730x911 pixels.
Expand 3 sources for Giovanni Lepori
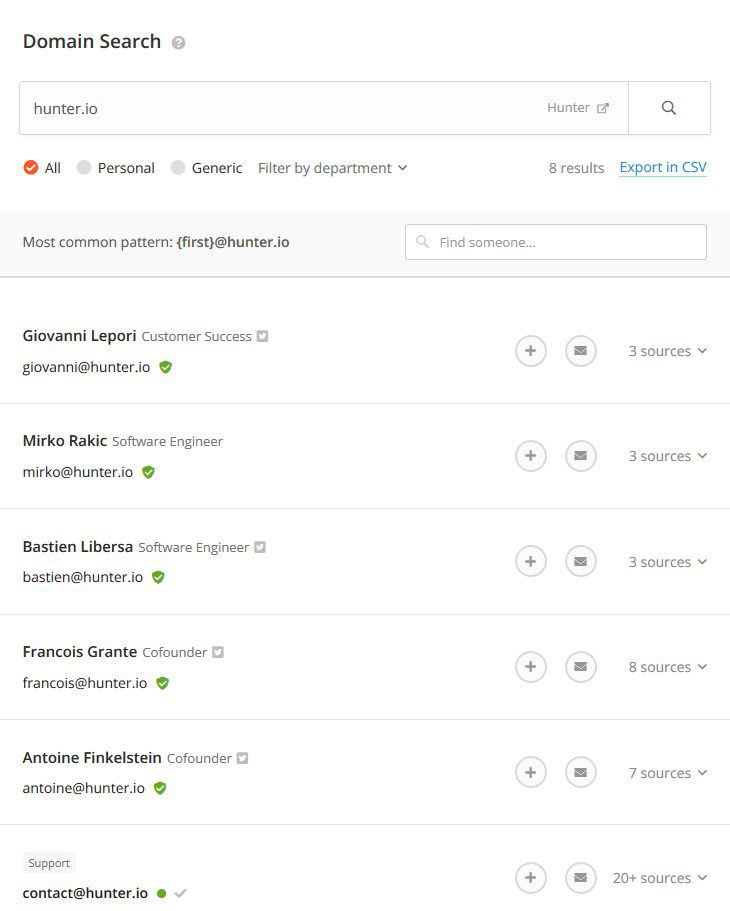[667, 351]
